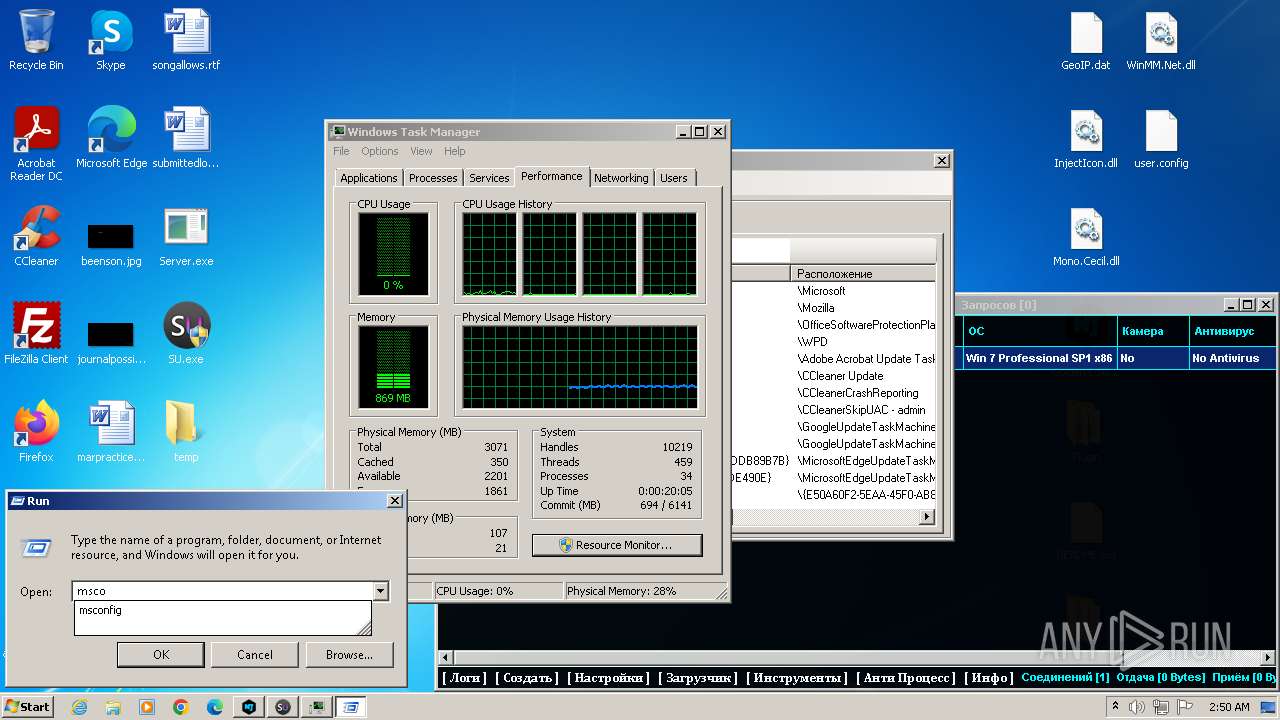This screenshot has width=1280, height=720.
Task: Confirm the Run dialog with OK
Action: pyautogui.click(x=161, y=655)
